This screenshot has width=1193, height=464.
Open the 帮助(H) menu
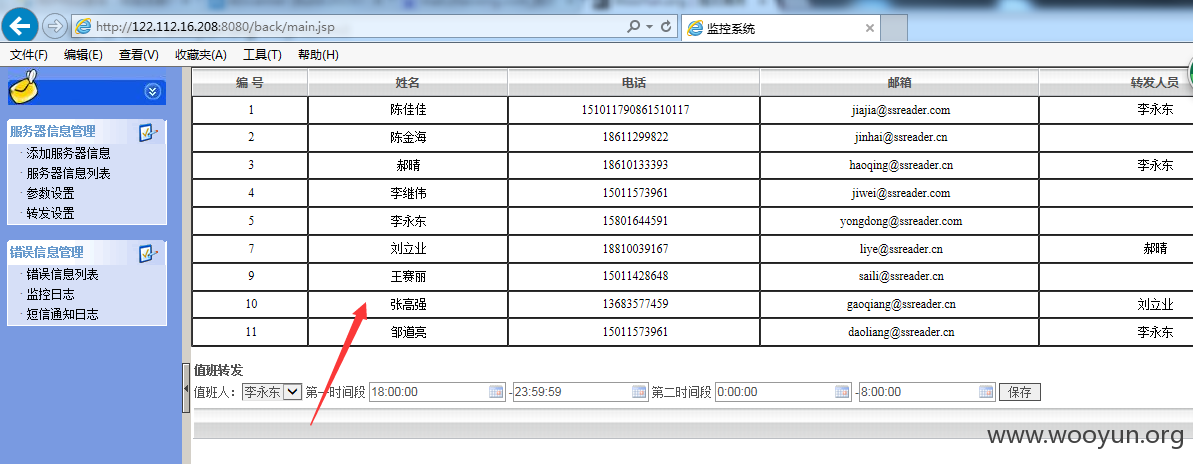[318, 55]
